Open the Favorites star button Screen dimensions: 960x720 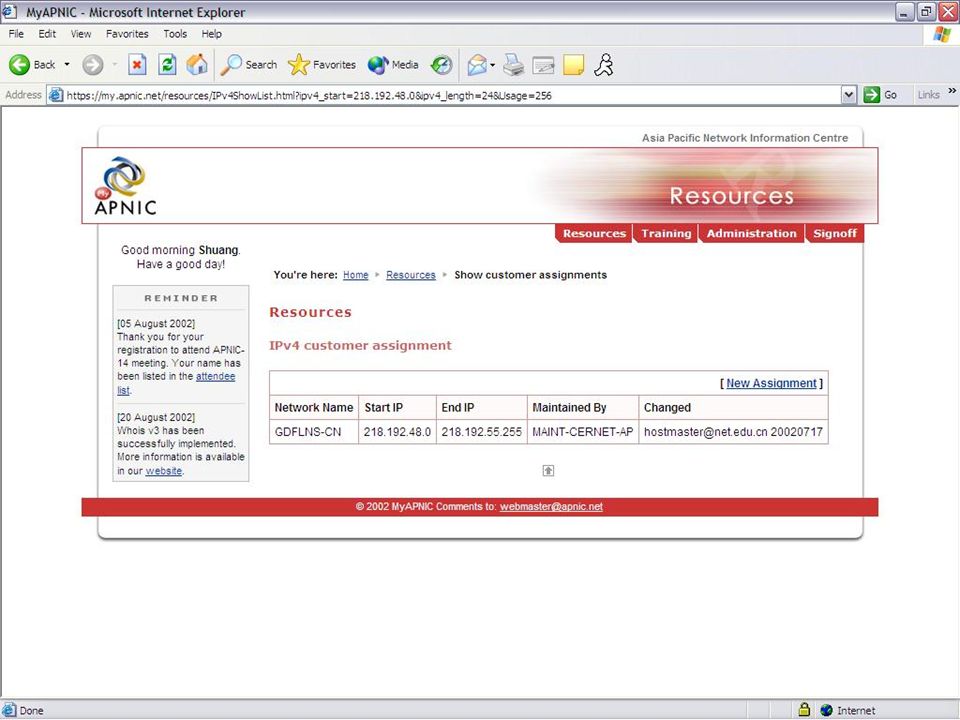click(x=322, y=64)
